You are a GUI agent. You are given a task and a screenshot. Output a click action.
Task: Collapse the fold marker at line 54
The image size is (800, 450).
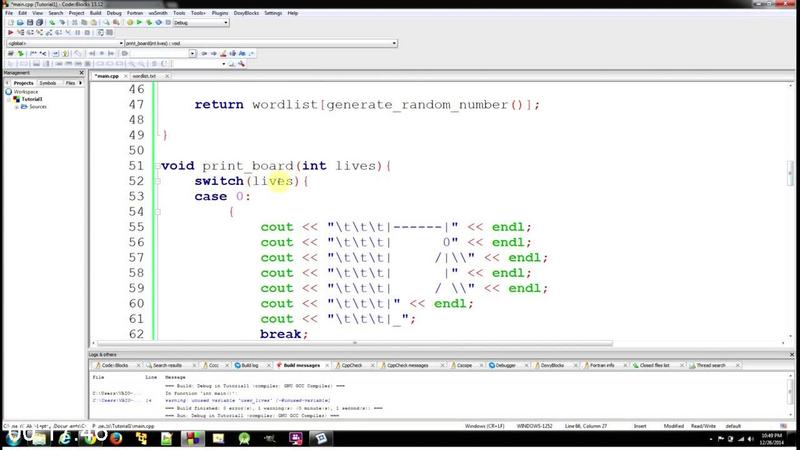click(157, 212)
